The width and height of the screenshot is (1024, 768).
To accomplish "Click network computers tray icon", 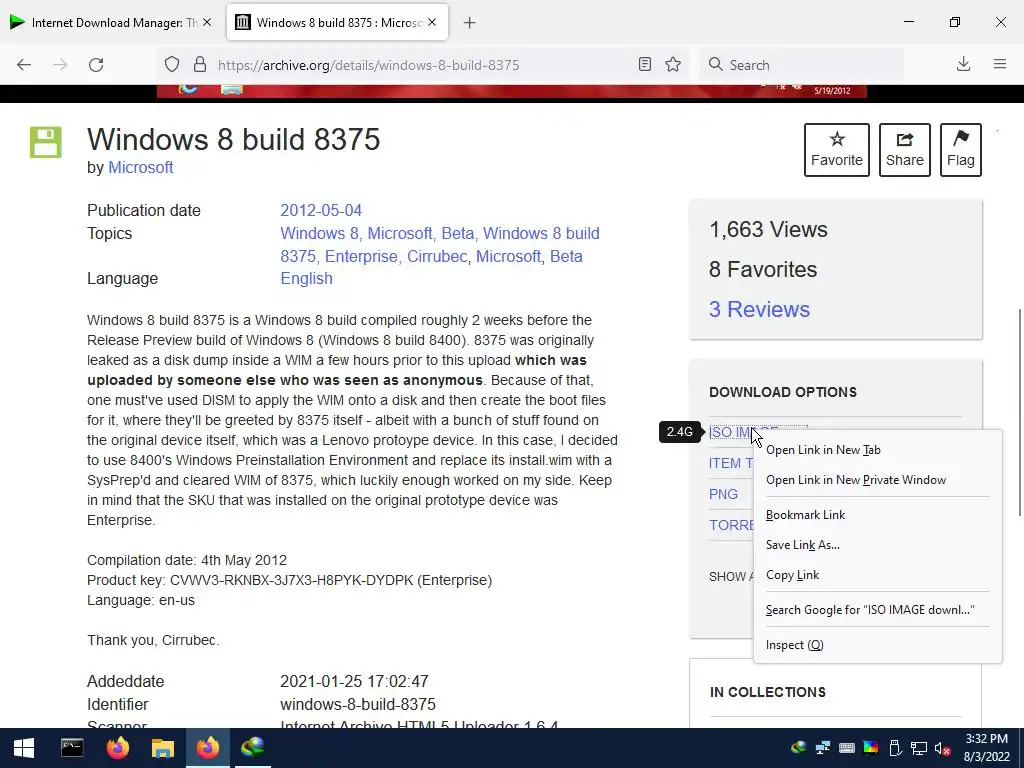I will tap(823, 748).
